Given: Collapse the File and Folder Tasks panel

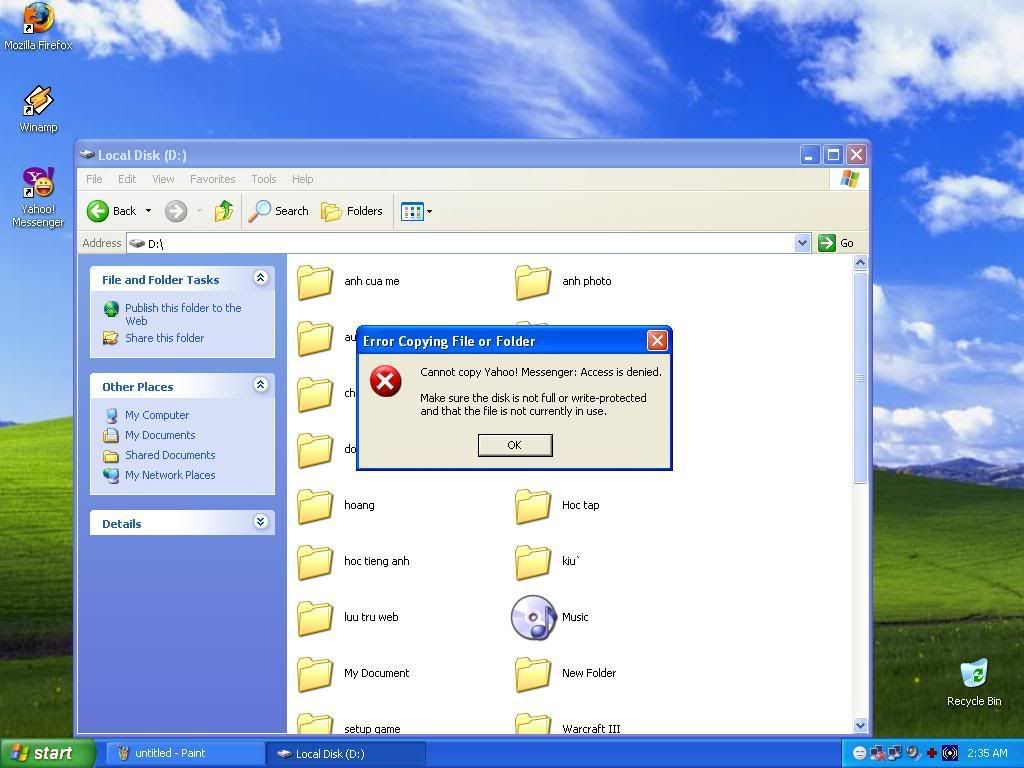Looking at the screenshot, I should [x=261, y=279].
